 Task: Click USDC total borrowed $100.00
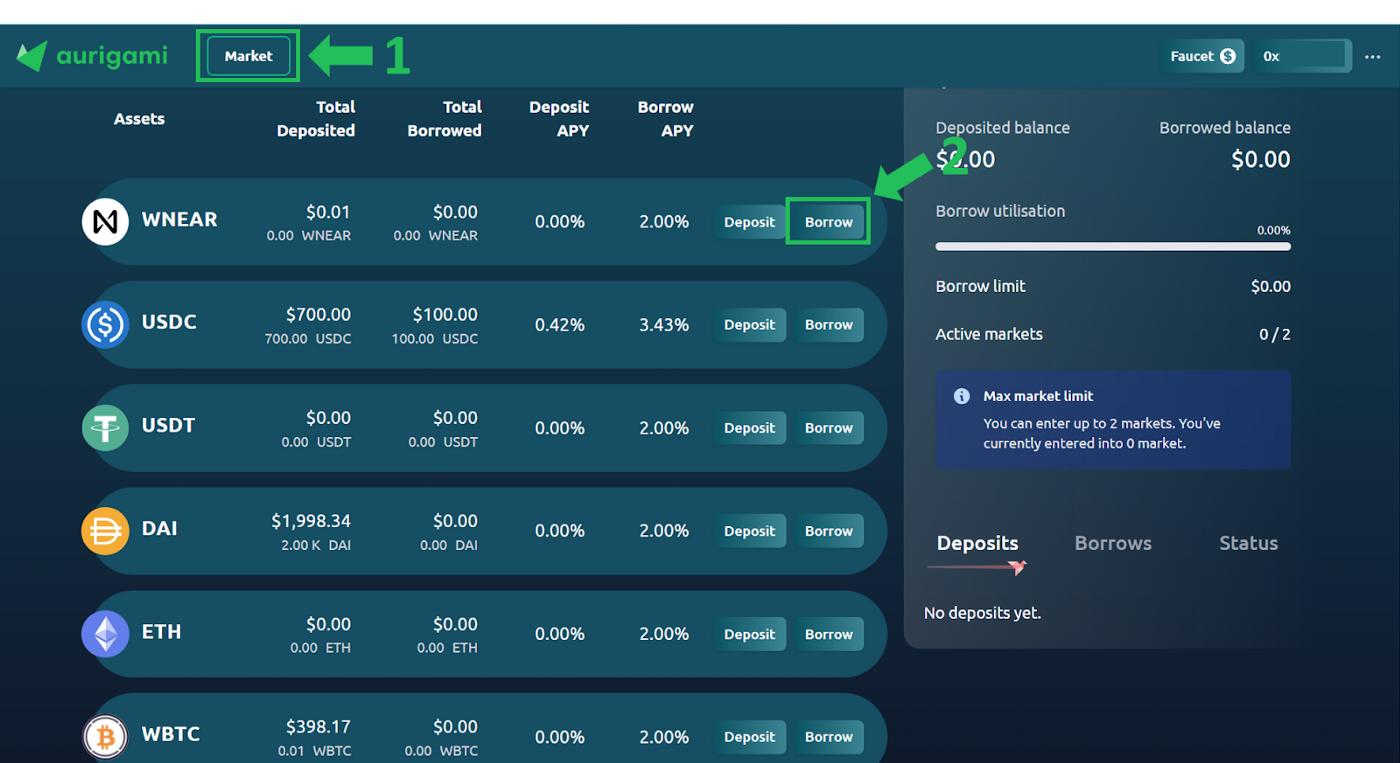[445, 314]
